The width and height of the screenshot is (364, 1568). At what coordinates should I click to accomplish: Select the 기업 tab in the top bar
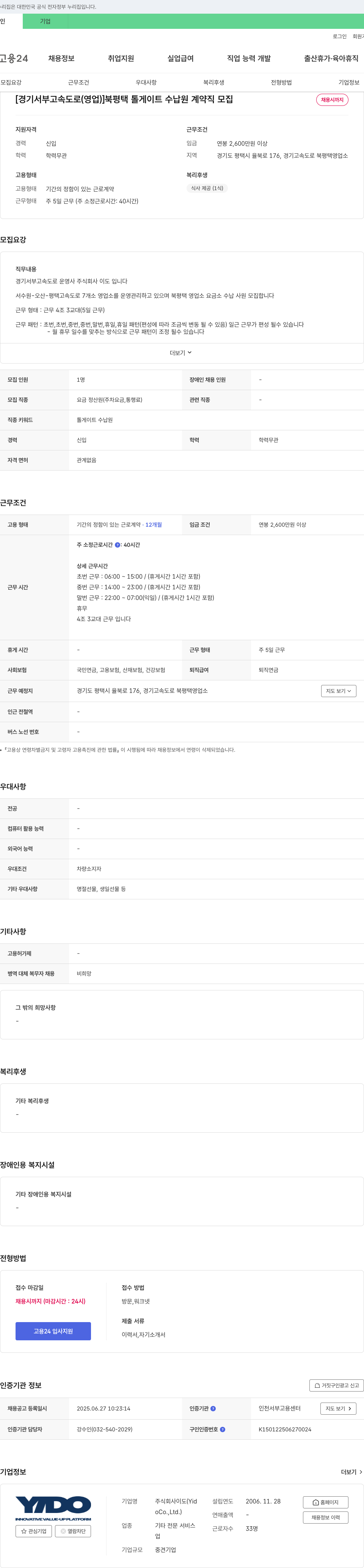(45, 21)
